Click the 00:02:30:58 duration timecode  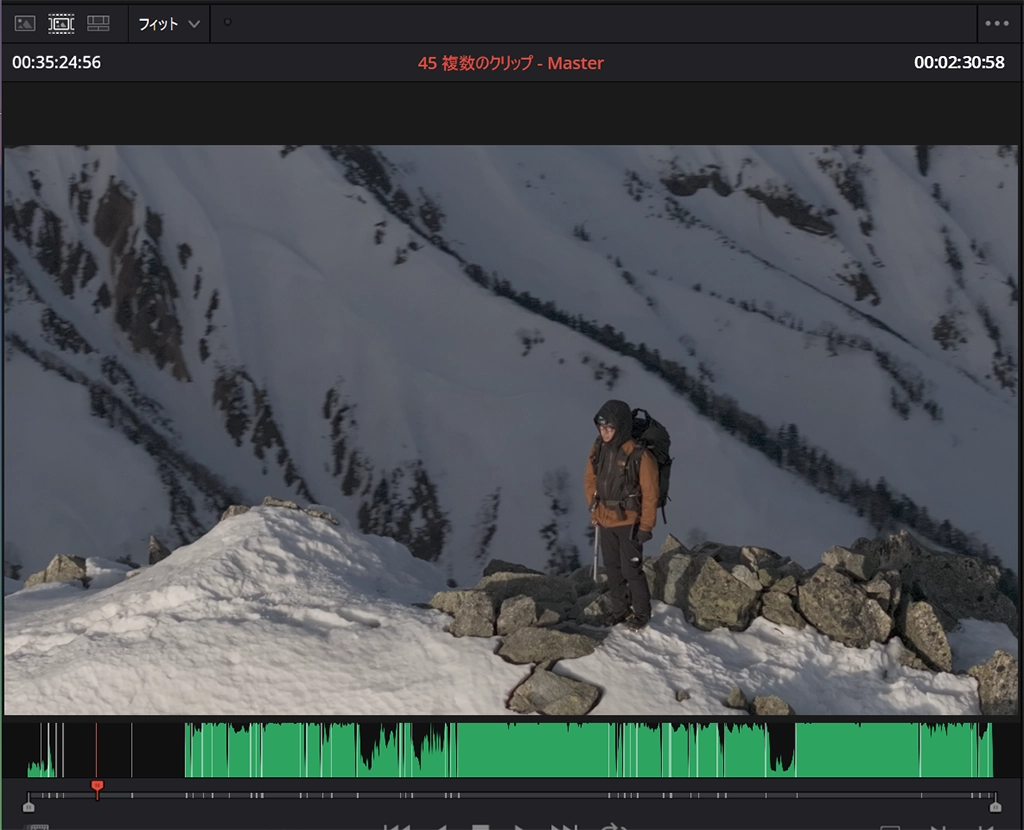(959, 63)
